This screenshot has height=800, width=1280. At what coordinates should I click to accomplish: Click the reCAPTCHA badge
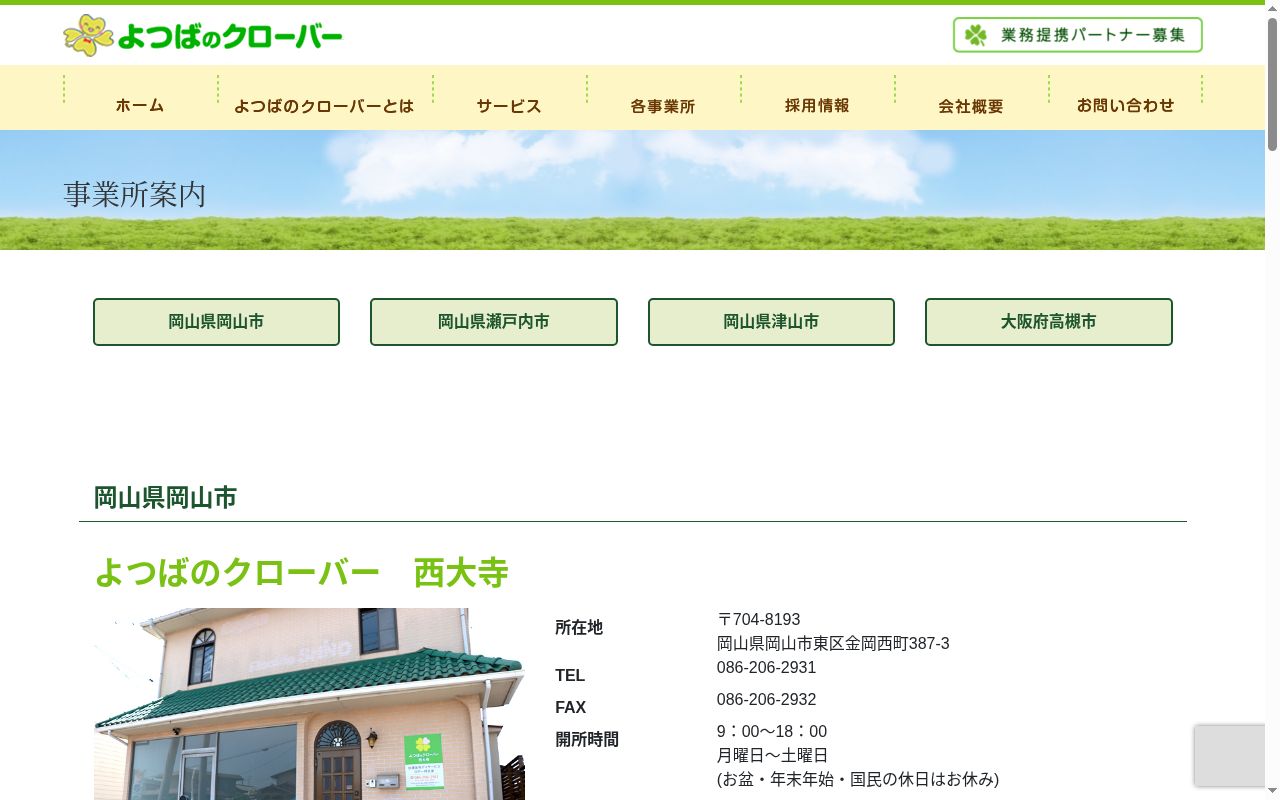tap(1230, 755)
